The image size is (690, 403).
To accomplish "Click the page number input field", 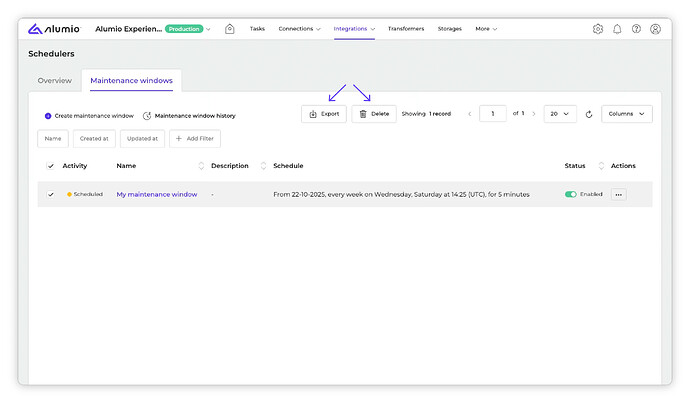I will tap(493, 114).
